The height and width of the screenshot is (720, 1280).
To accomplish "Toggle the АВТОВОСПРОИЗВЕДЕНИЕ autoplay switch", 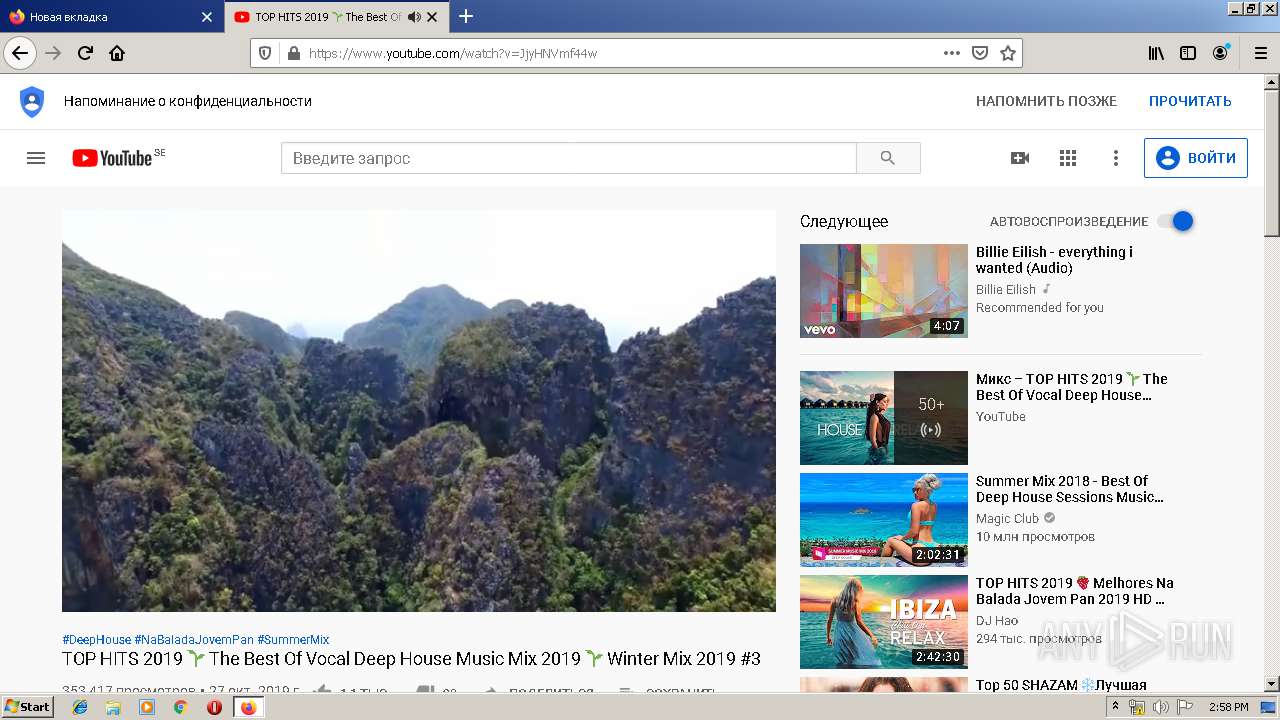I will [x=1176, y=221].
